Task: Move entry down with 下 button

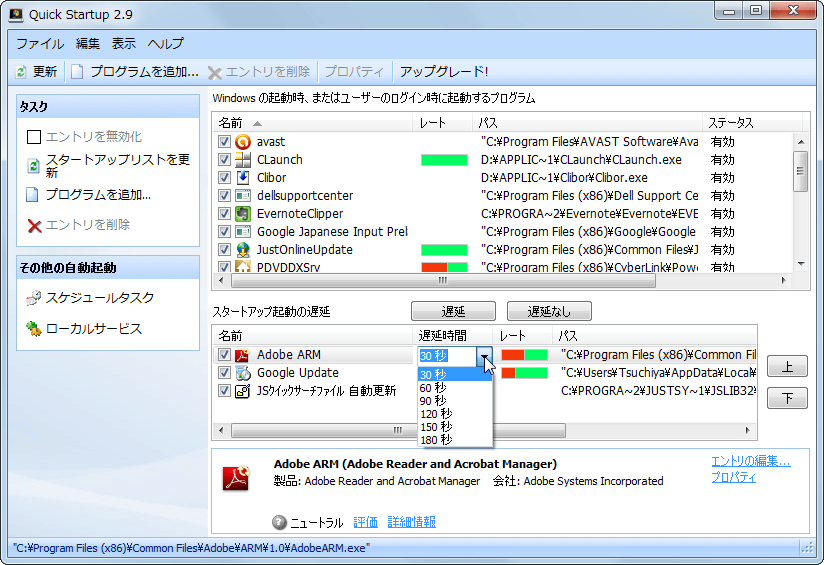Action: coord(787,398)
